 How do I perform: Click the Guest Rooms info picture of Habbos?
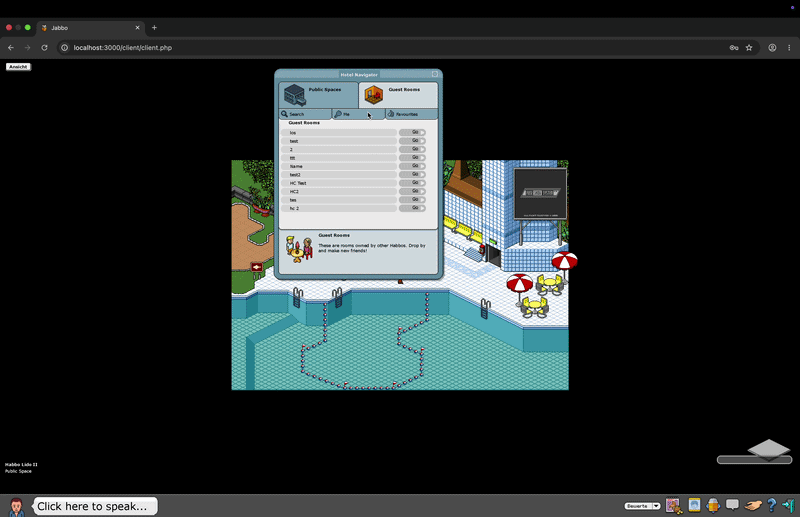click(299, 249)
